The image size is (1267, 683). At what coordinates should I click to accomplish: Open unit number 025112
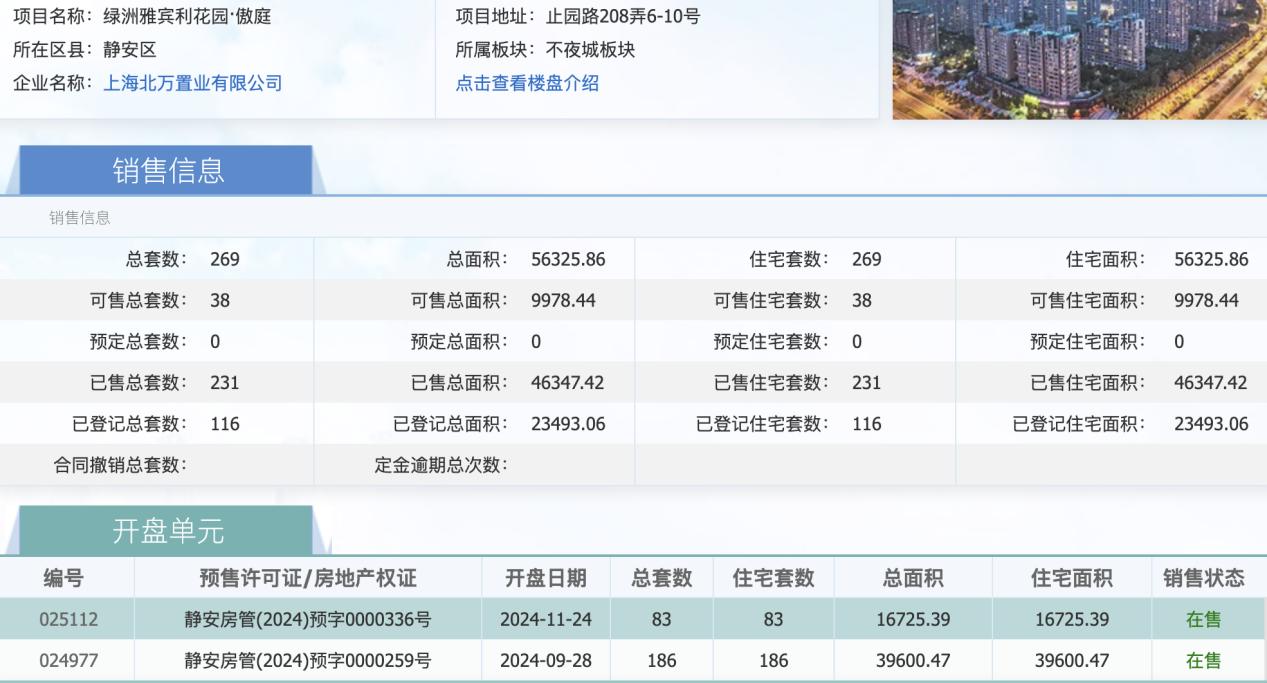(x=68, y=619)
